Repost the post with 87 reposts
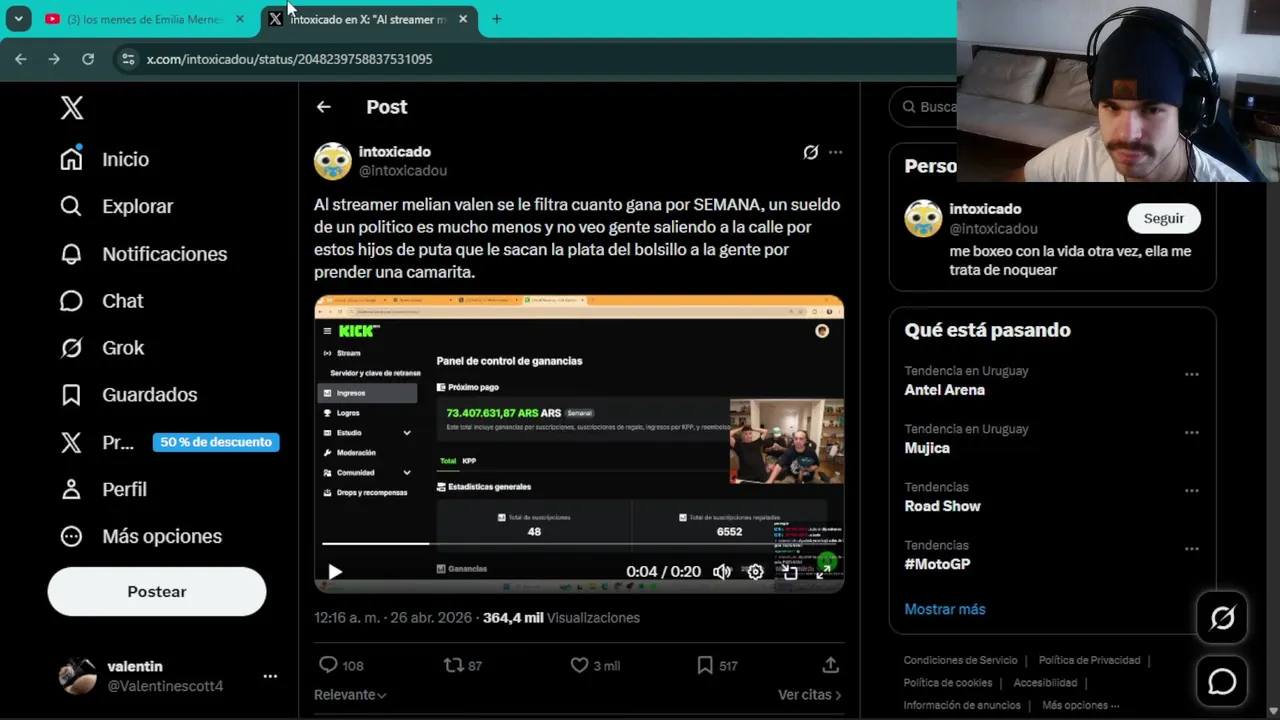 463,665
